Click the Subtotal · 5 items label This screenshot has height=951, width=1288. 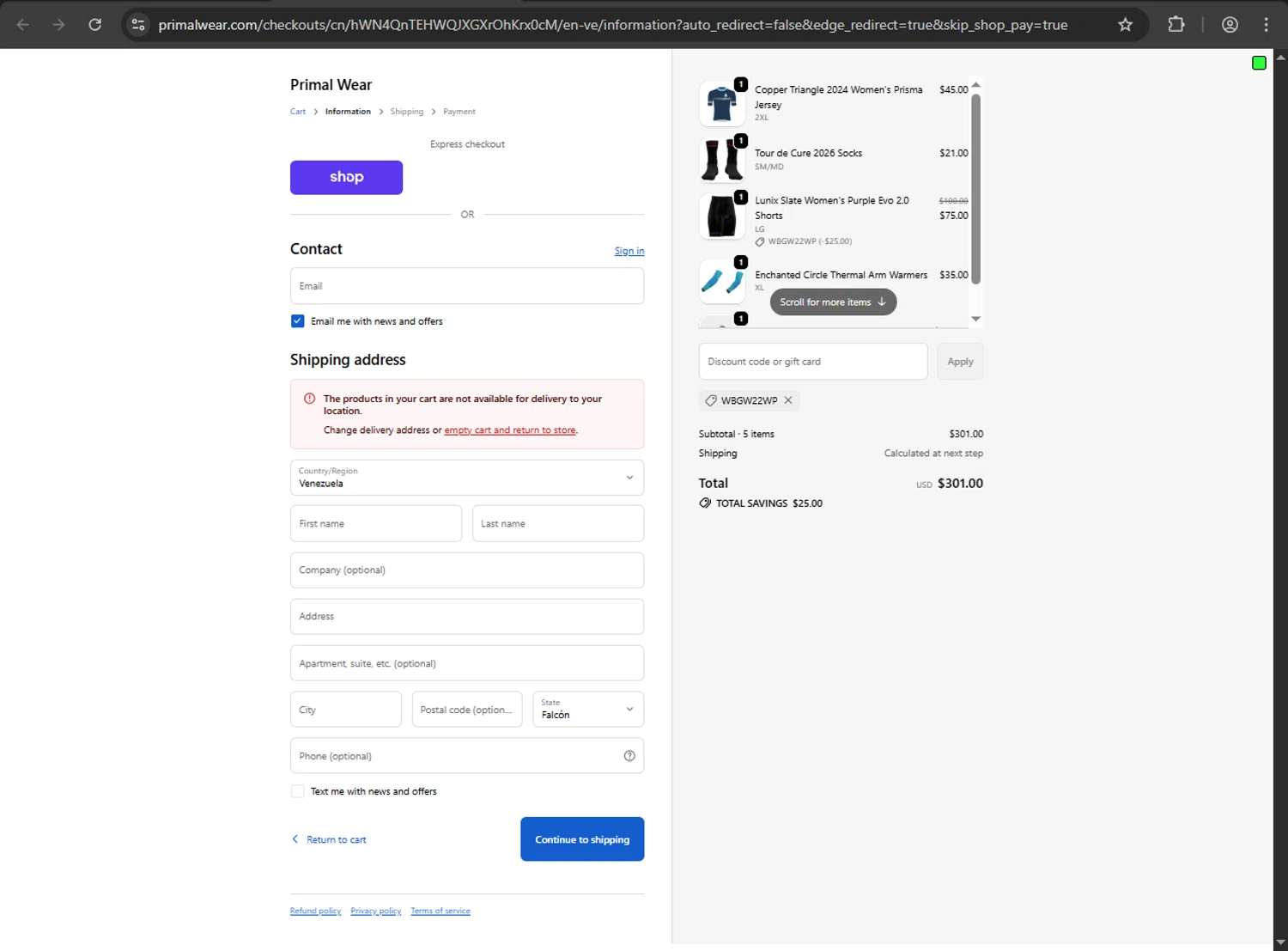pos(737,435)
